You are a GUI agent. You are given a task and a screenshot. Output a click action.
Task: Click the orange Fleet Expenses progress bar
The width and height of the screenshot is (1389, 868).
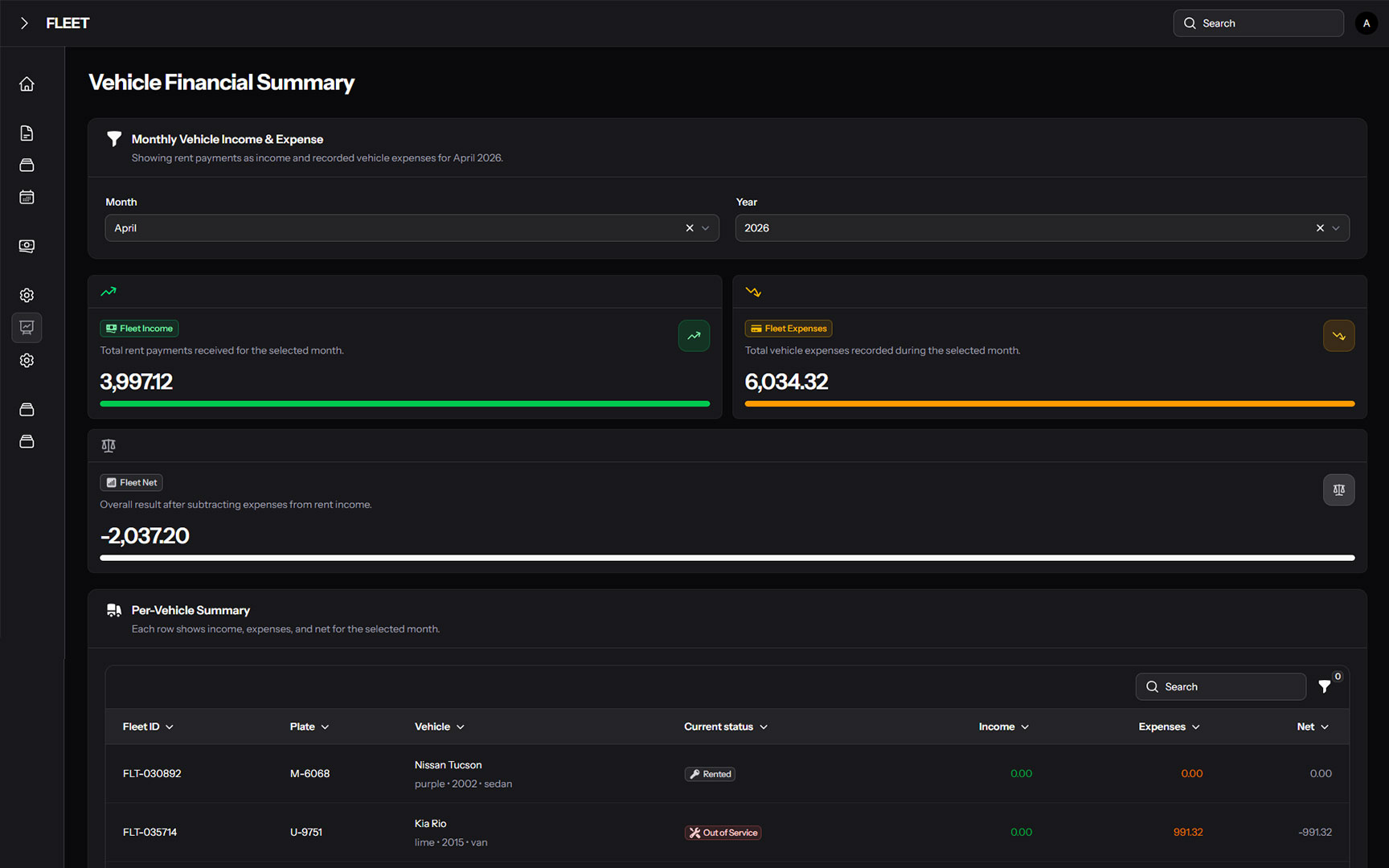1049,403
